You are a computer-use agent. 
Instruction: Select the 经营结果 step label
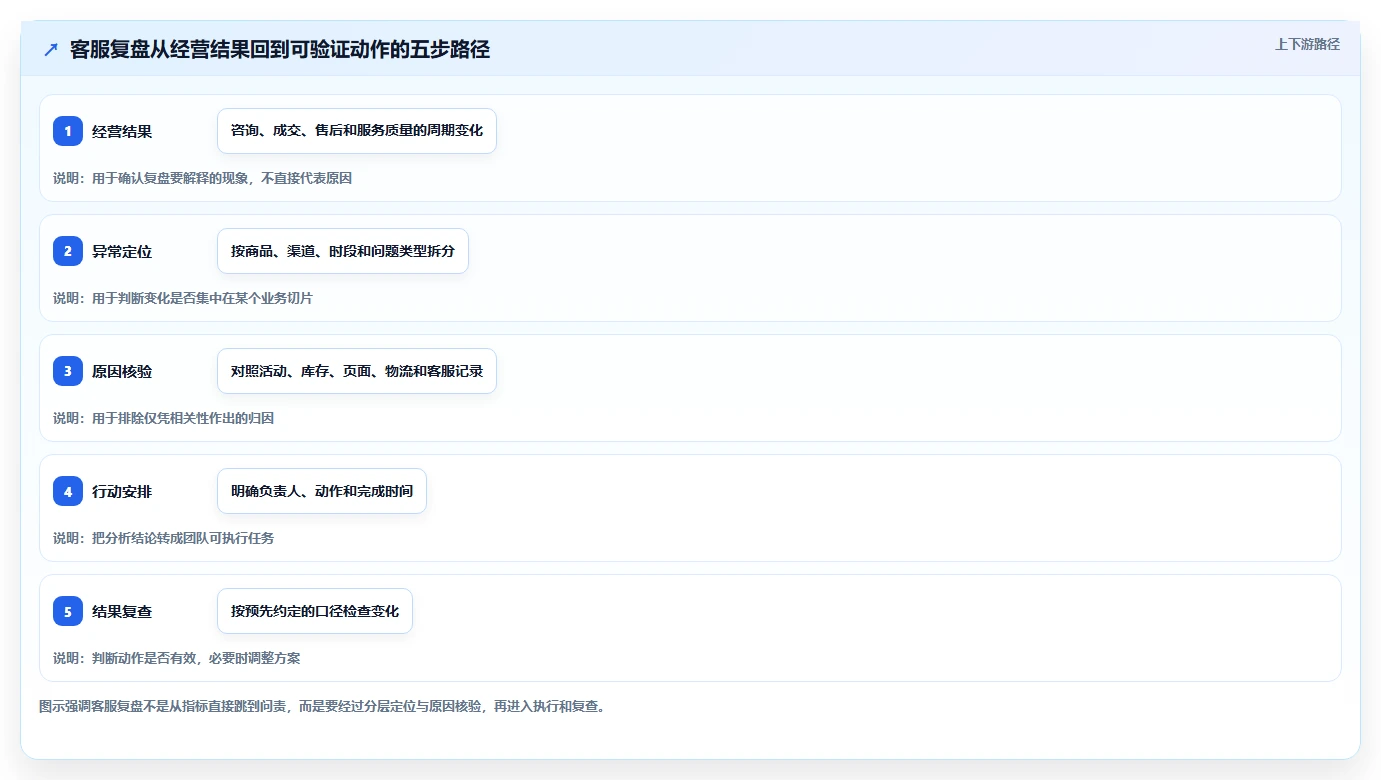122,131
